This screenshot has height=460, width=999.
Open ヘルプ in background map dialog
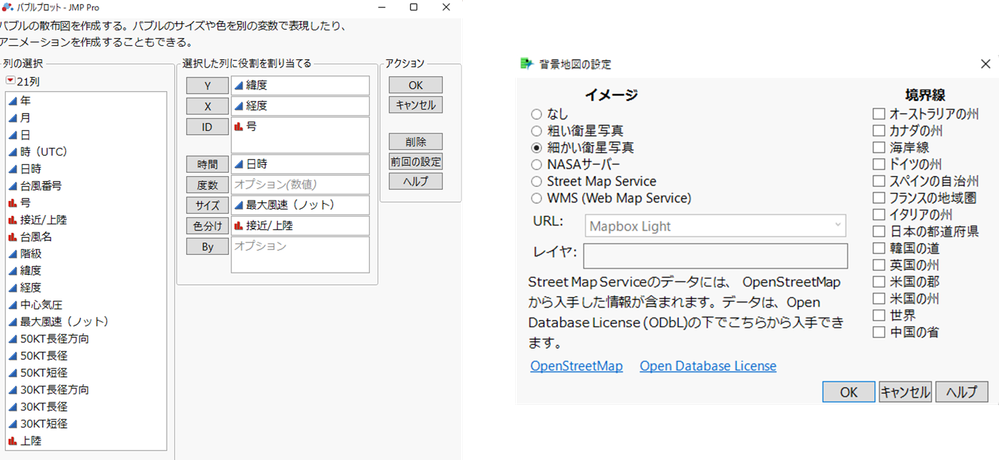tap(961, 392)
